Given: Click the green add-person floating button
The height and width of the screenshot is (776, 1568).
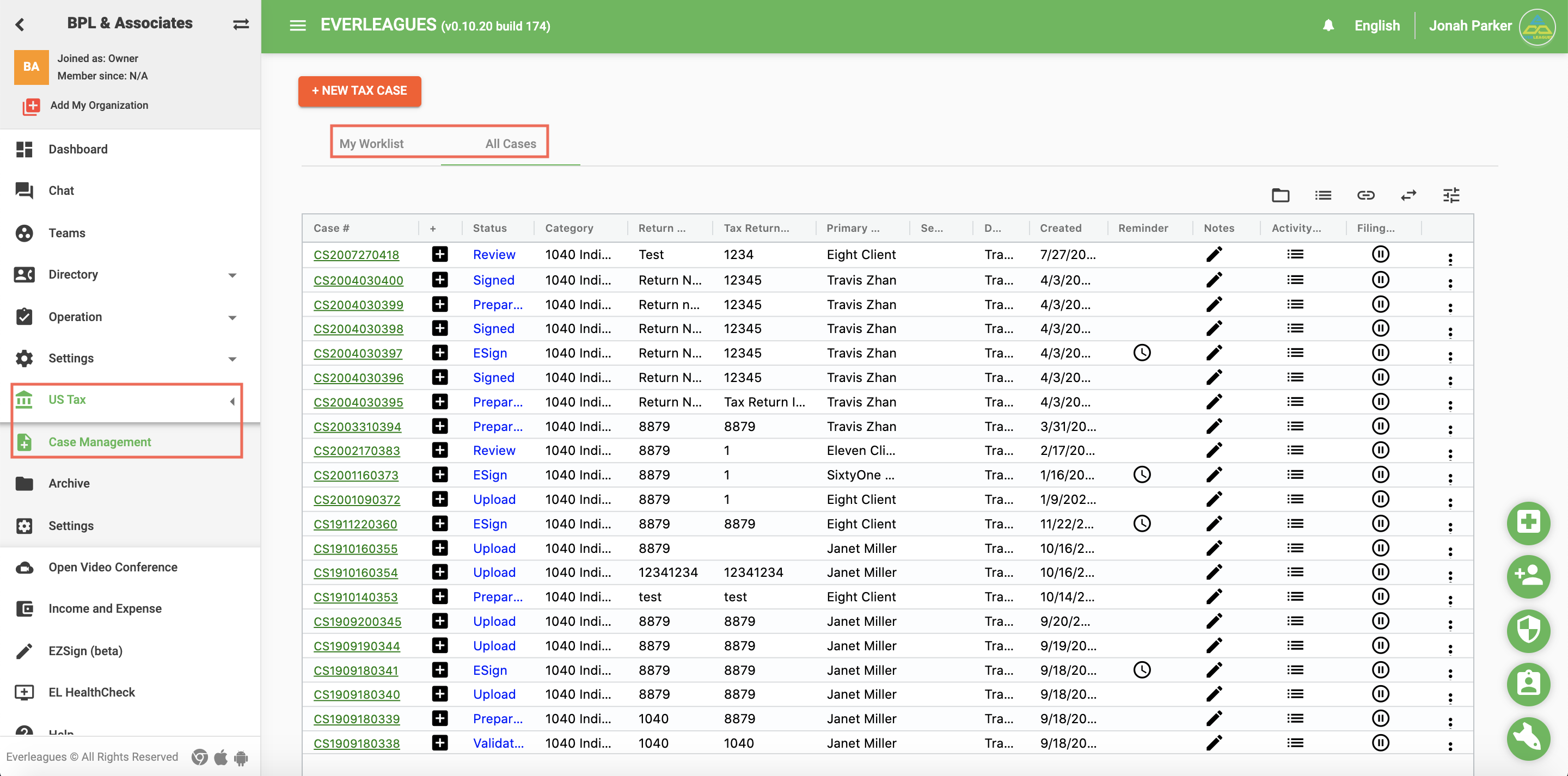Looking at the screenshot, I should pyautogui.click(x=1528, y=576).
